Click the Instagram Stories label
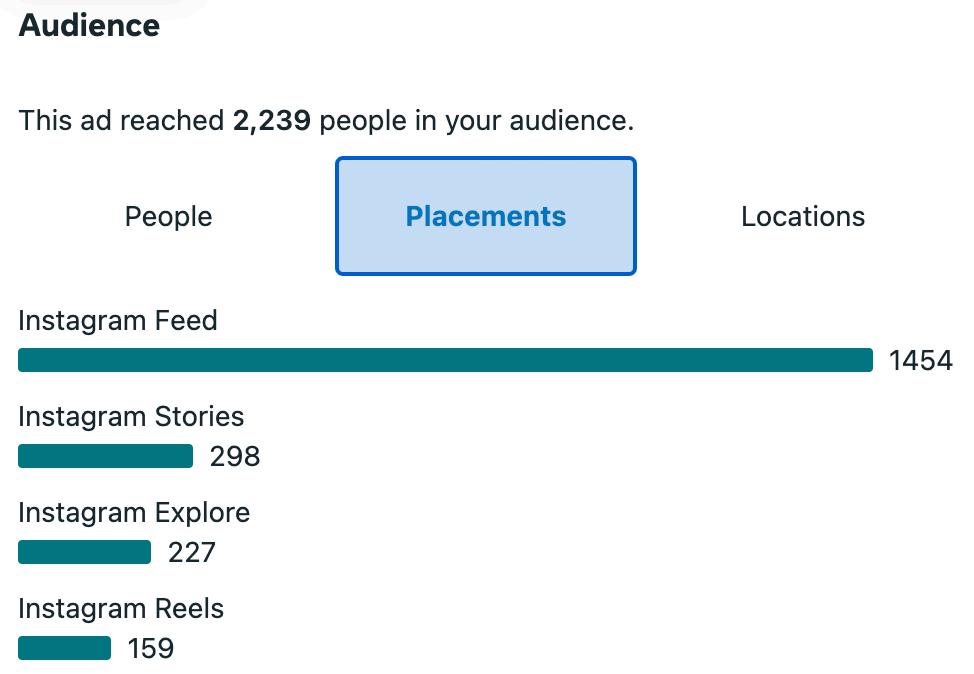 (x=131, y=417)
